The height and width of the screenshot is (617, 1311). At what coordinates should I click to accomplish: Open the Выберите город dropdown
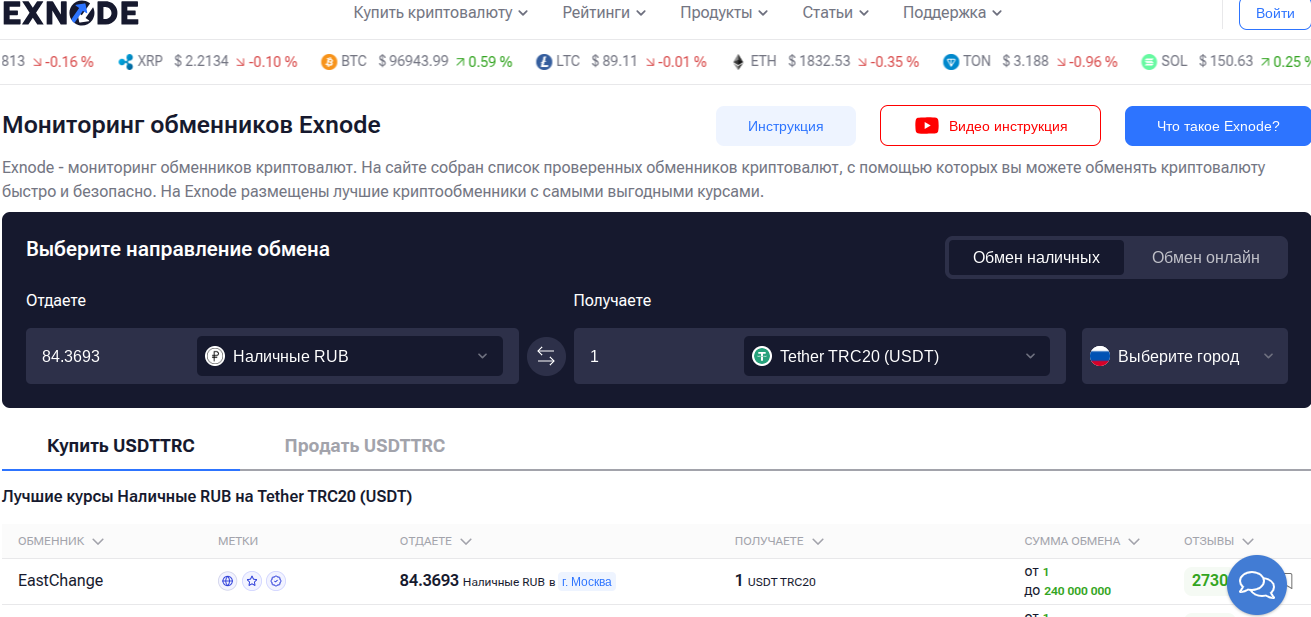pyautogui.click(x=1185, y=356)
